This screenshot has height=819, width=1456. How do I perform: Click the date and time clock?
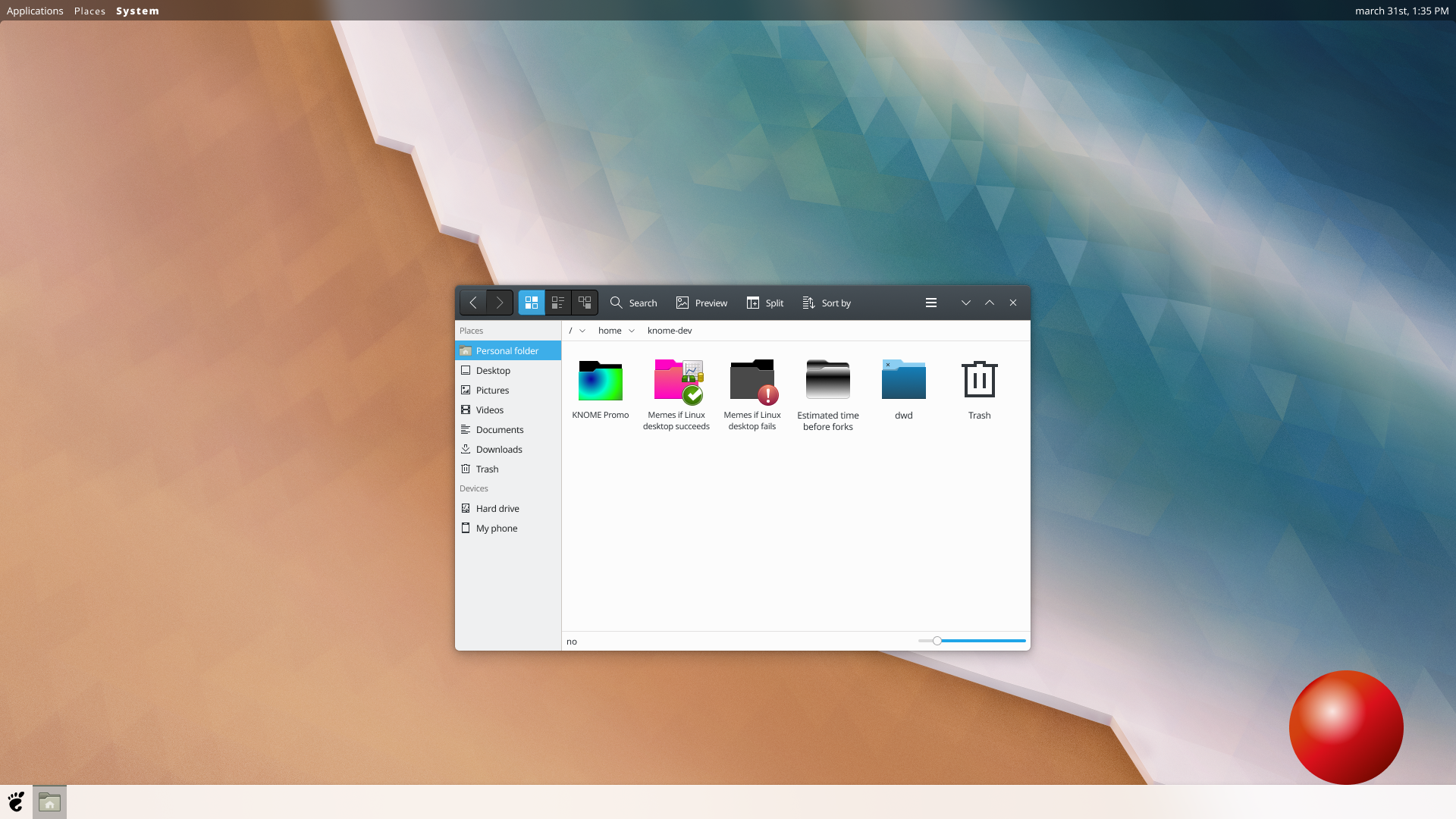1401,11
